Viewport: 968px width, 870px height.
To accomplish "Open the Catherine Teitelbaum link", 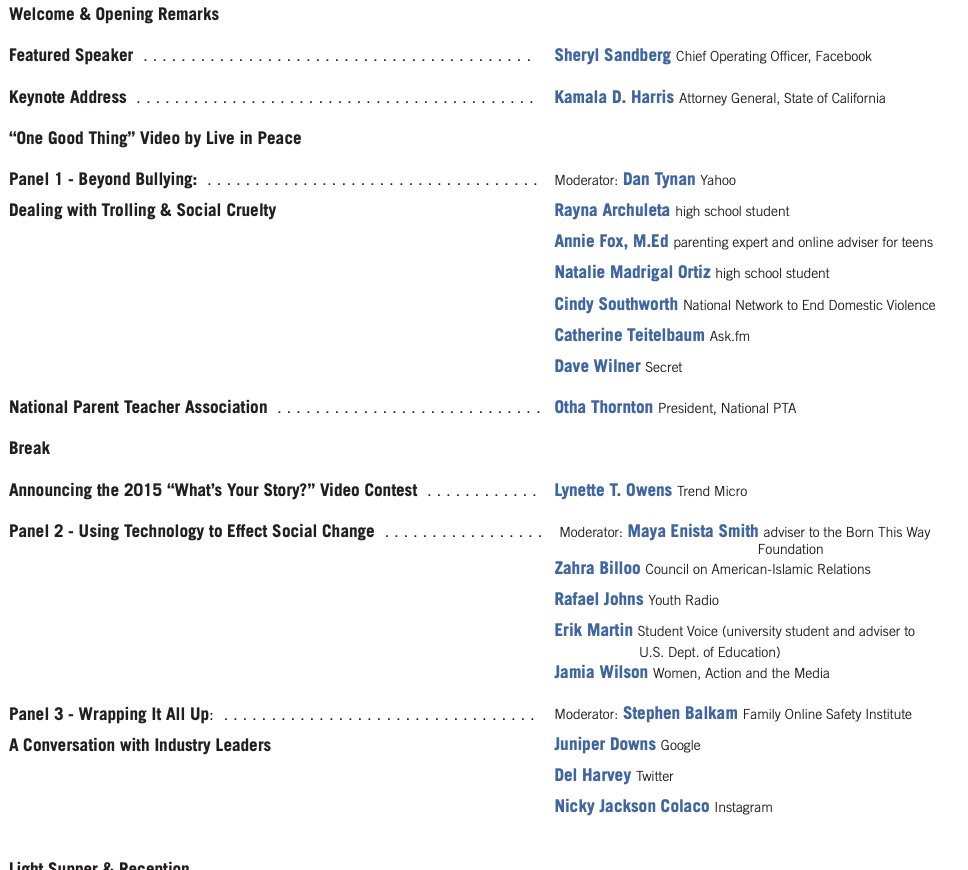I will pos(629,336).
